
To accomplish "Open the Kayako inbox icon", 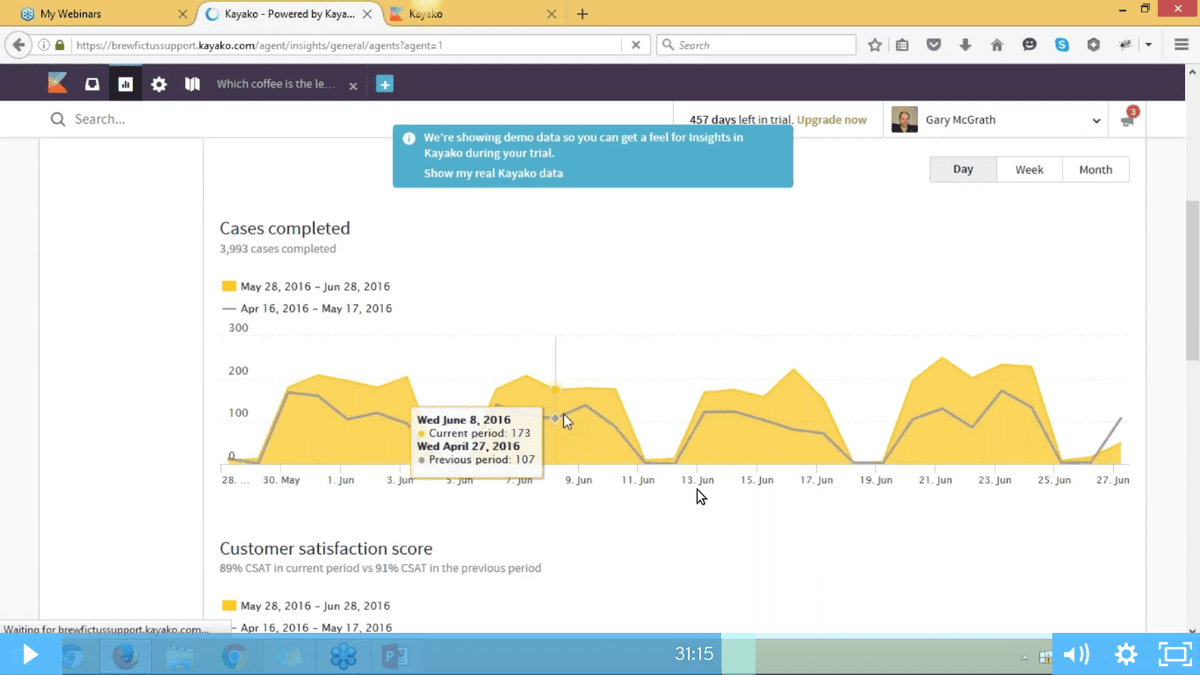I will (x=92, y=85).
